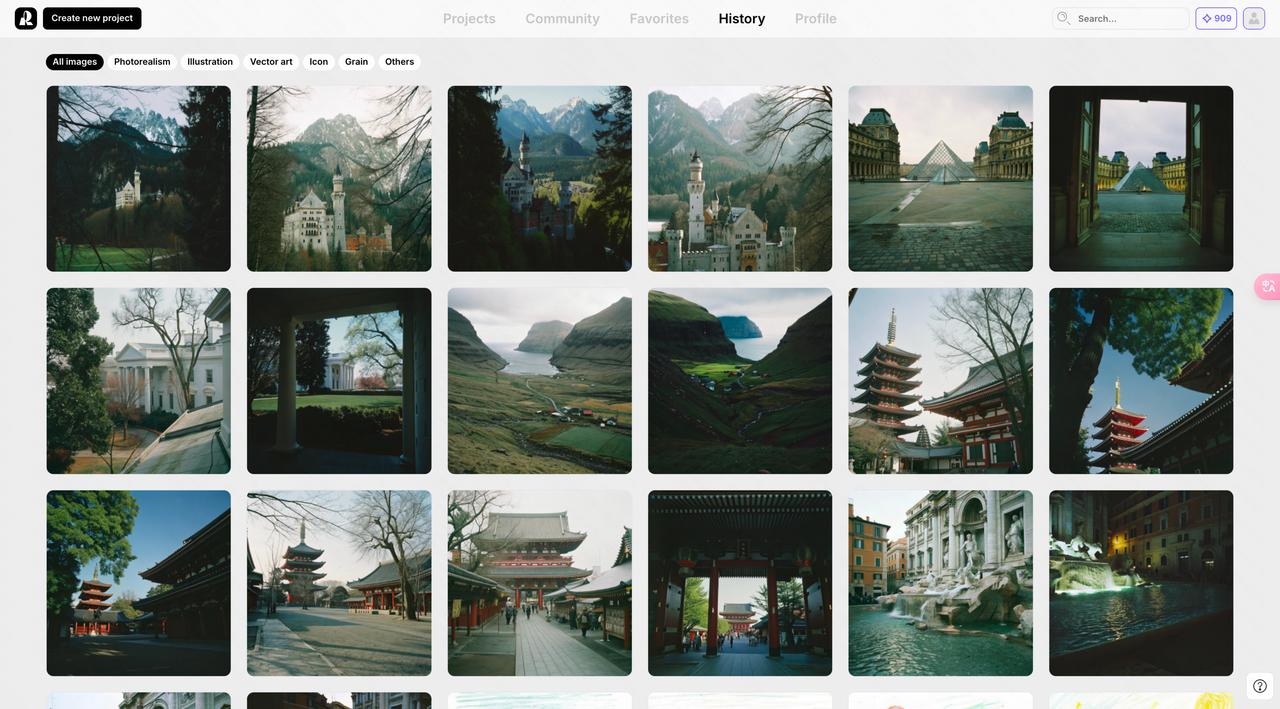Open the Community tab

[562, 18]
